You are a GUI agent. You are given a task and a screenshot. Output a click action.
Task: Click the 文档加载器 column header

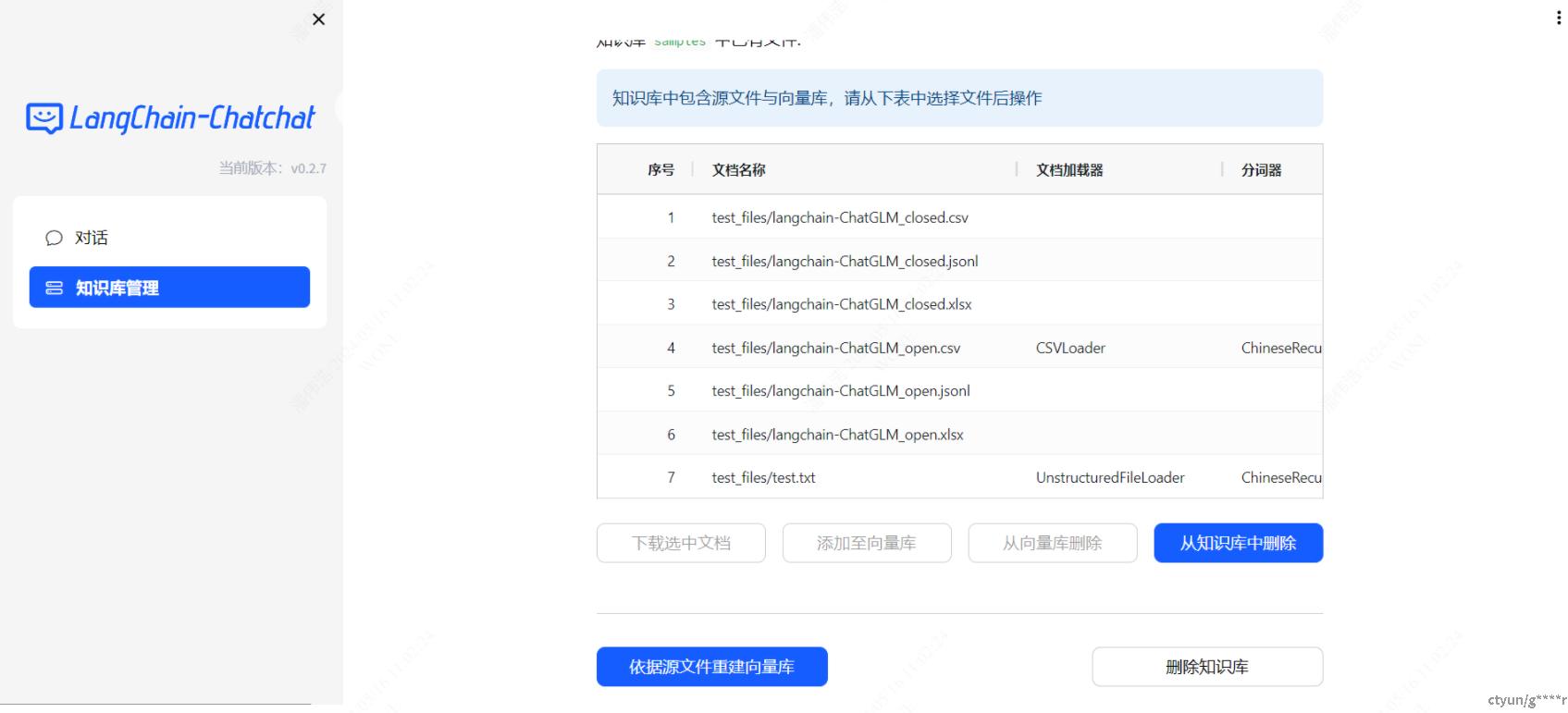(x=1069, y=170)
